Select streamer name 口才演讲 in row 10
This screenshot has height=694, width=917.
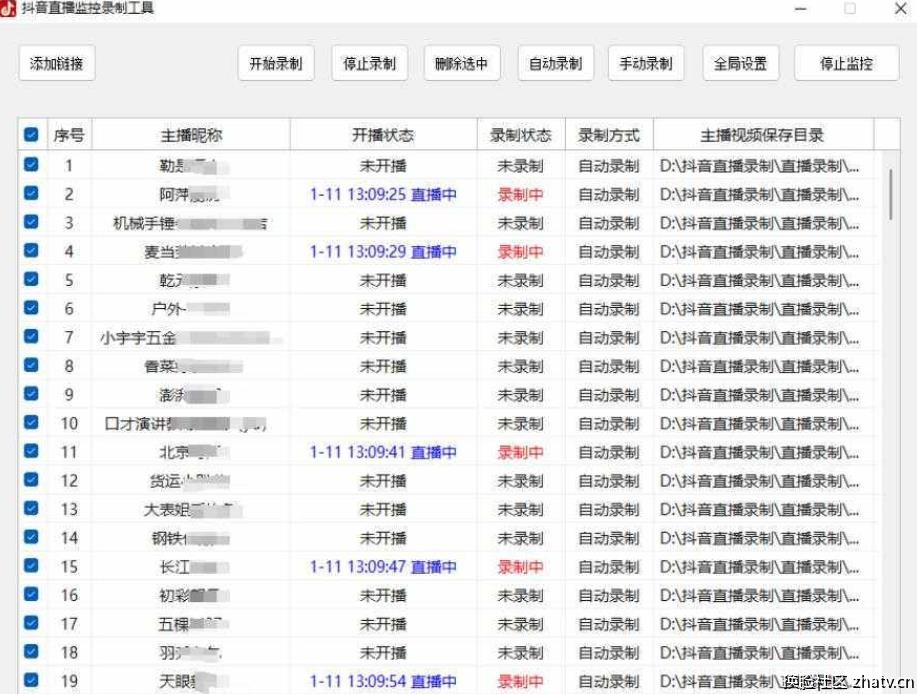(x=135, y=423)
